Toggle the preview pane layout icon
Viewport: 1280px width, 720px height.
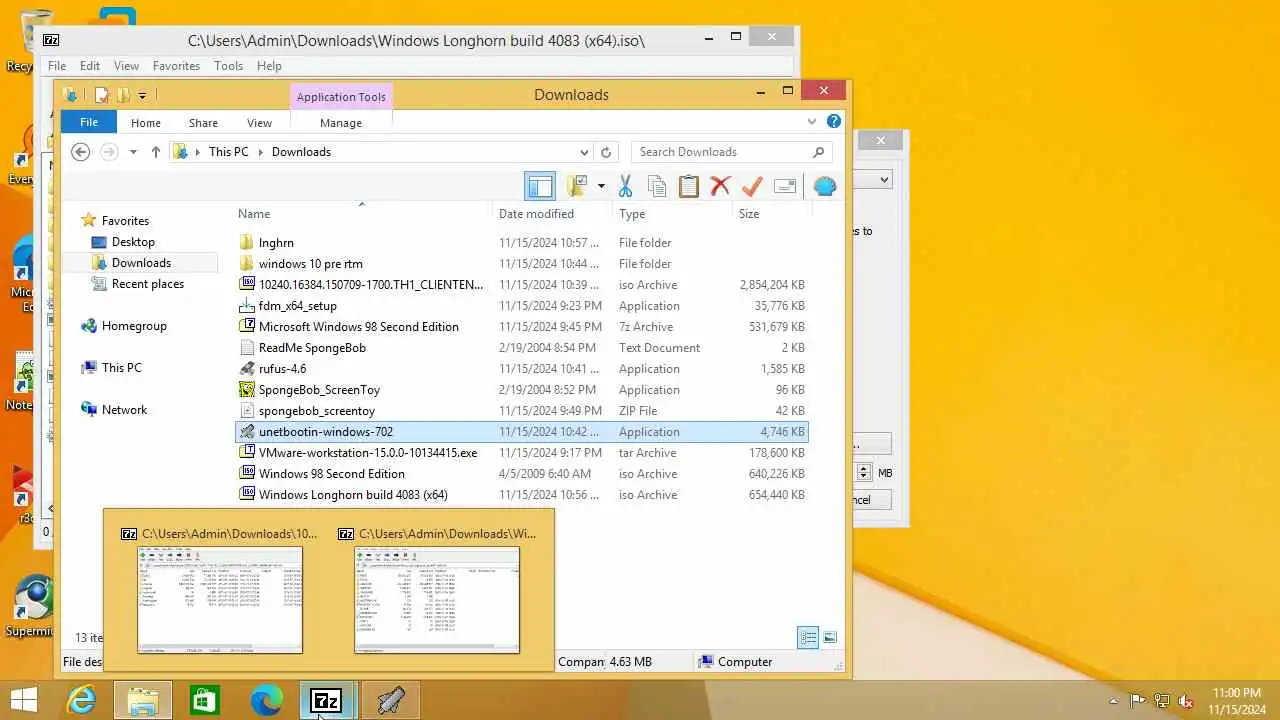pos(540,186)
